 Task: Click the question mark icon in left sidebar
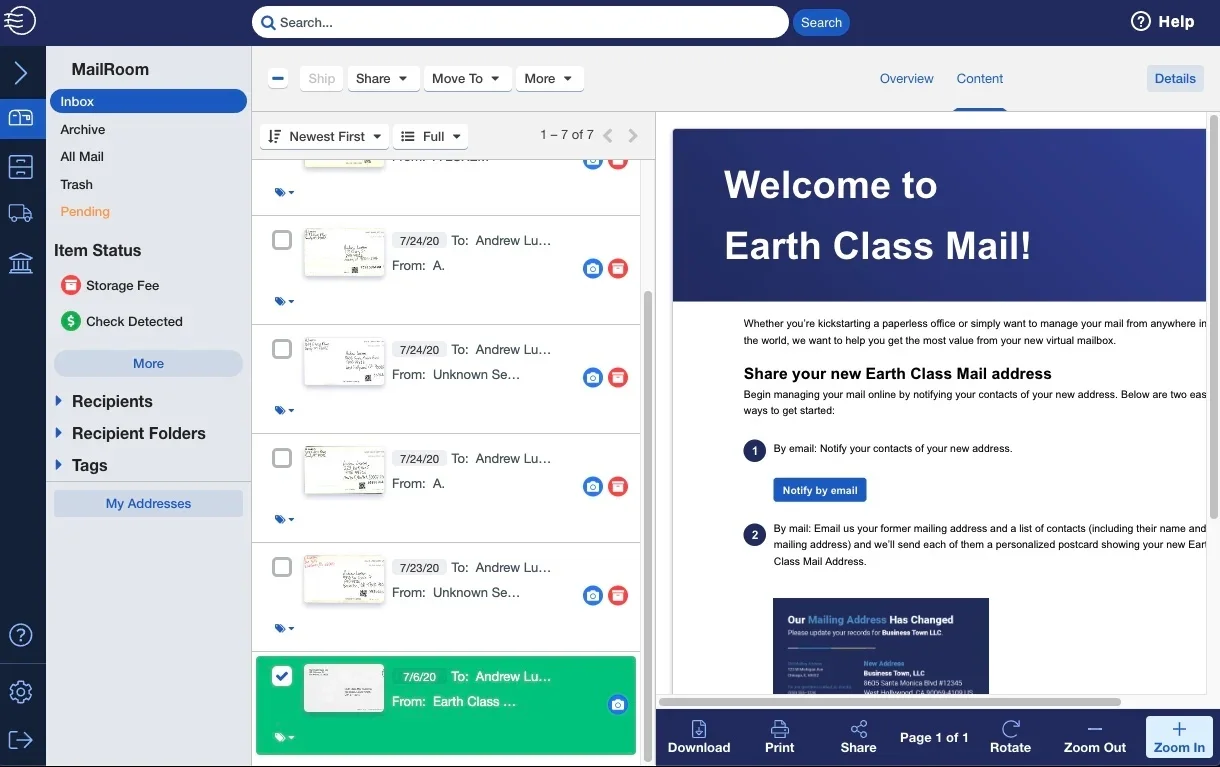[x=21, y=635]
